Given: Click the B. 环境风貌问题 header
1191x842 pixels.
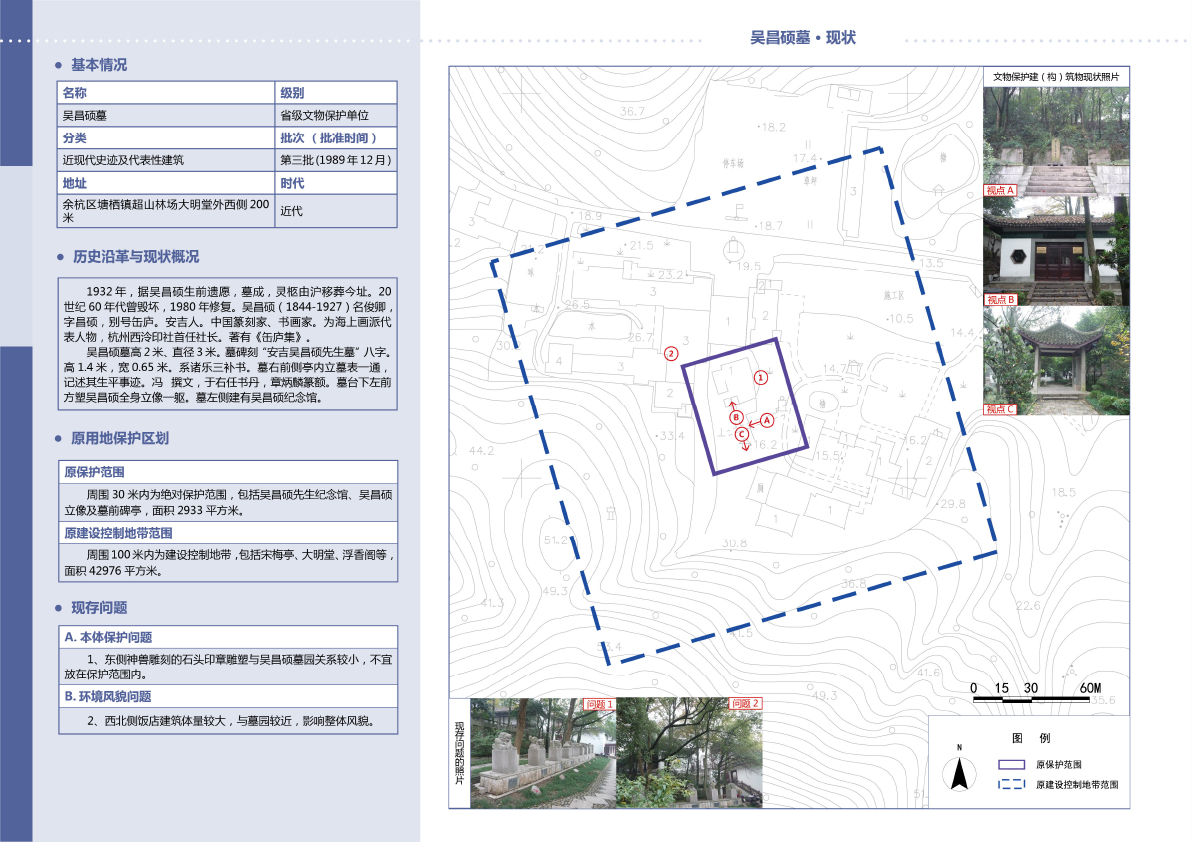Looking at the screenshot, I should [x=228, y=696].
